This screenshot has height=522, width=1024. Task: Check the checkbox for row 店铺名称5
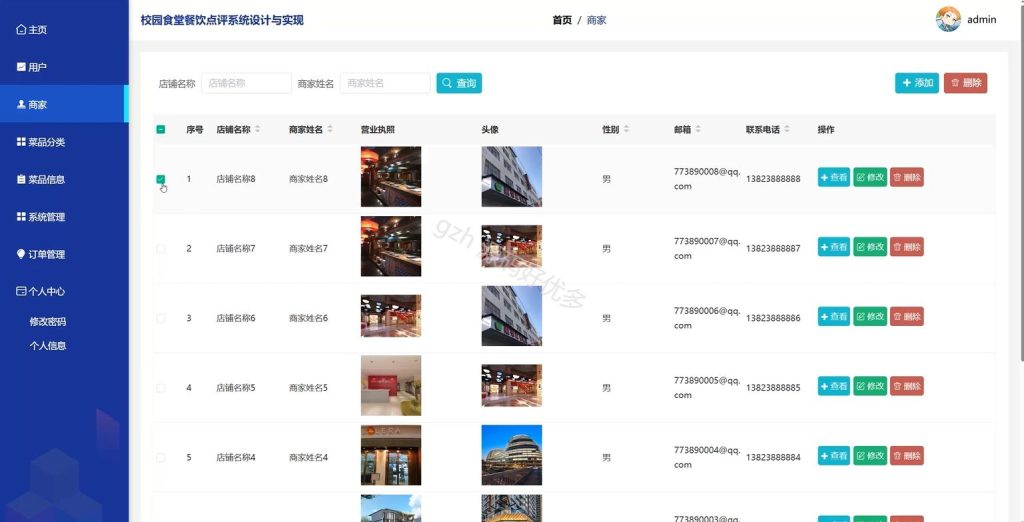point(161,388)
